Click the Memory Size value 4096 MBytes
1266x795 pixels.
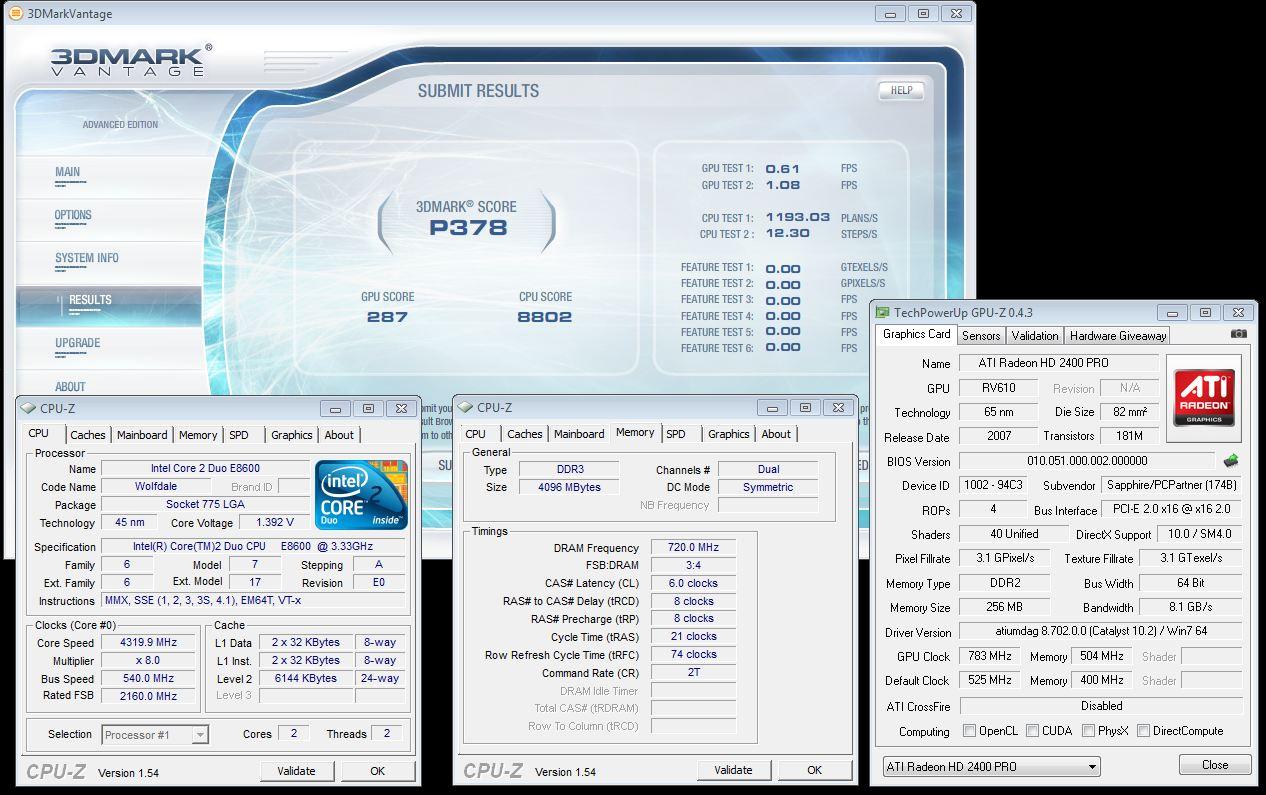coord(568,487)
